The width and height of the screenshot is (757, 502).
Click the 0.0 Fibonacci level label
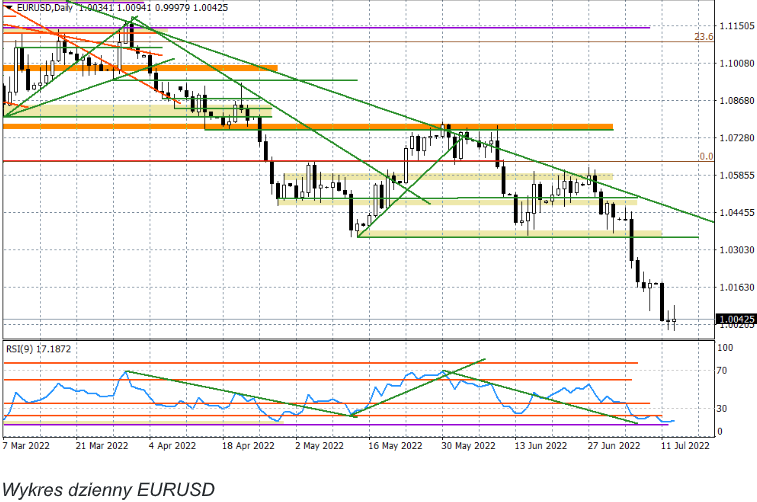(704, 156)
